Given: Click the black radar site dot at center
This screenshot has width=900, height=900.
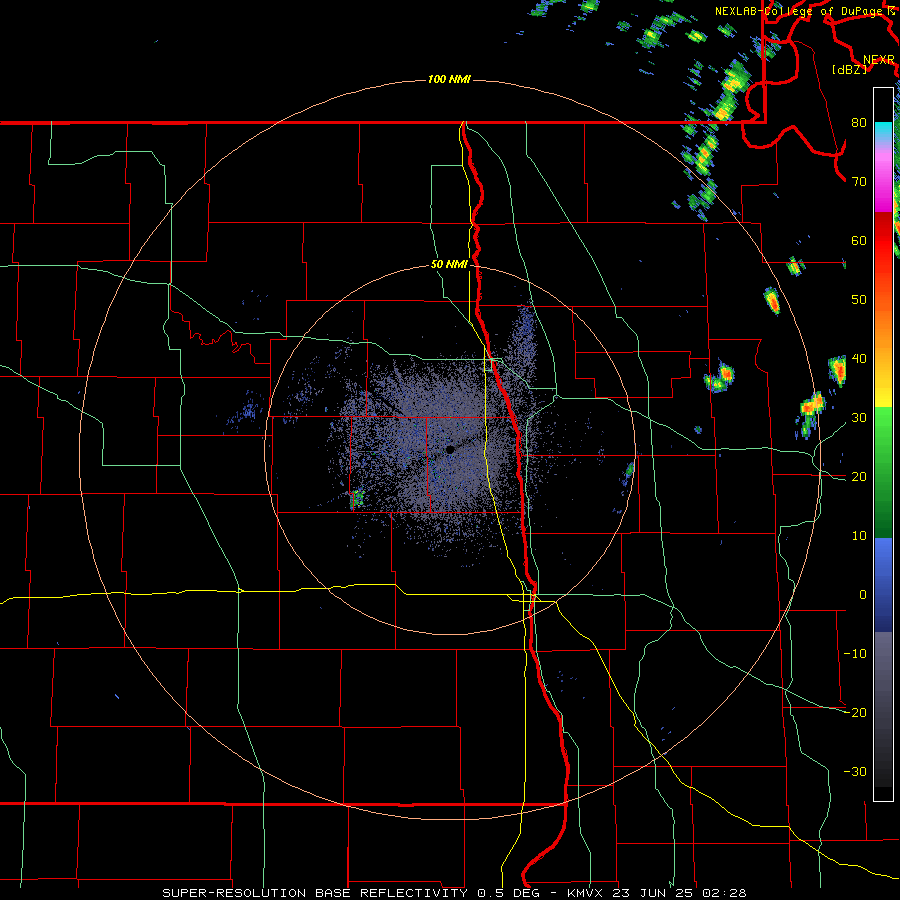Looking at the screenshot, I should [x=450, y=449].
